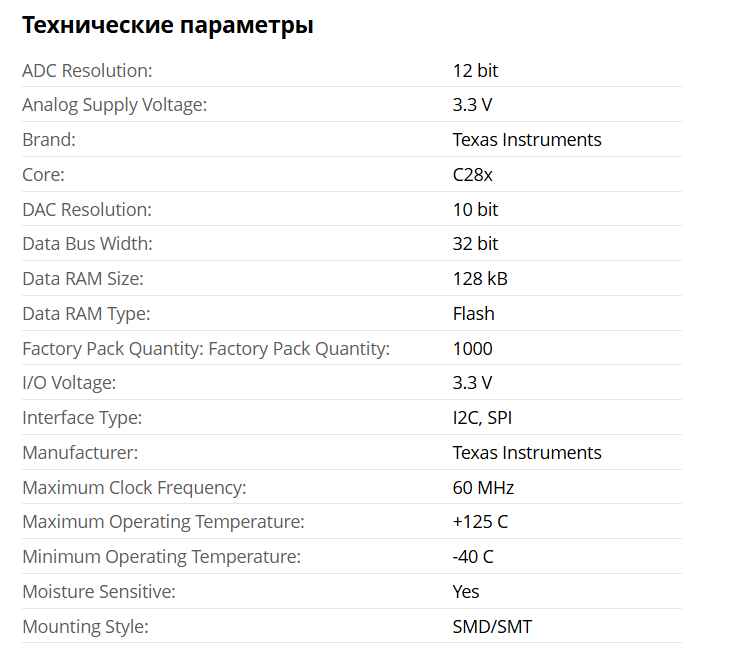736x648 pixels.
Task: Click the 'Data RAM Size:' label
Action: click(83, 279)
